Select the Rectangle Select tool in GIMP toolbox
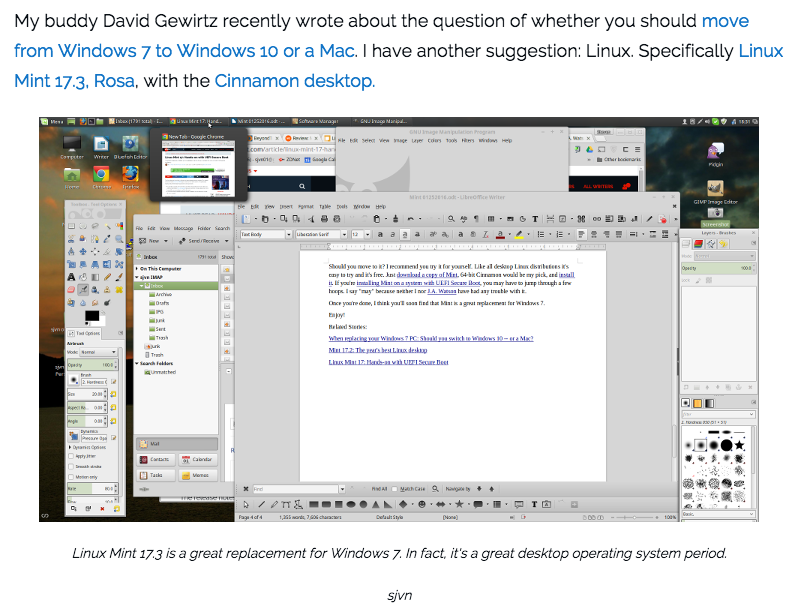 pos(71,226)
